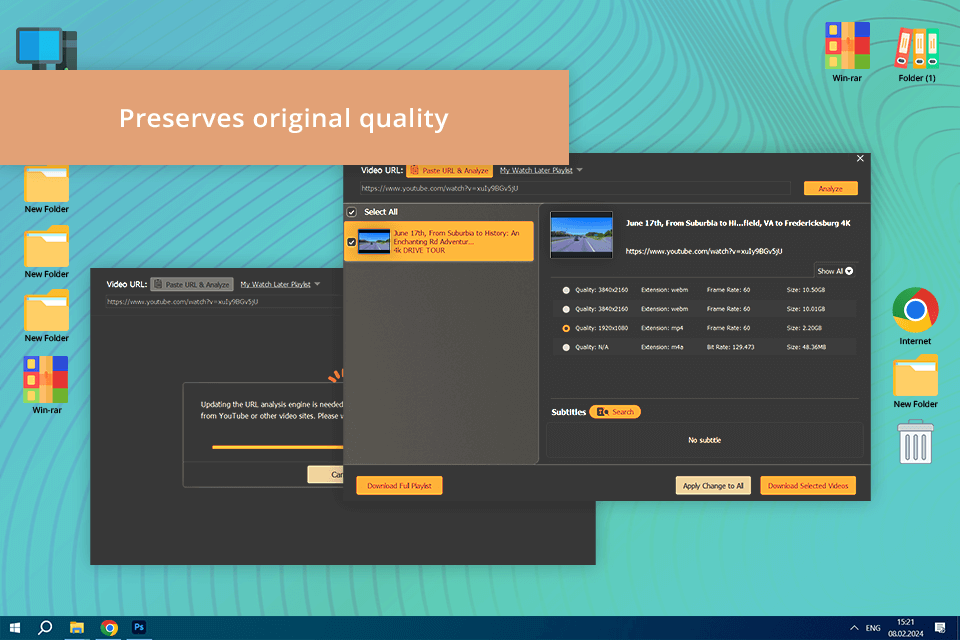Launch Chrome from the taskbar

(109, 628)
